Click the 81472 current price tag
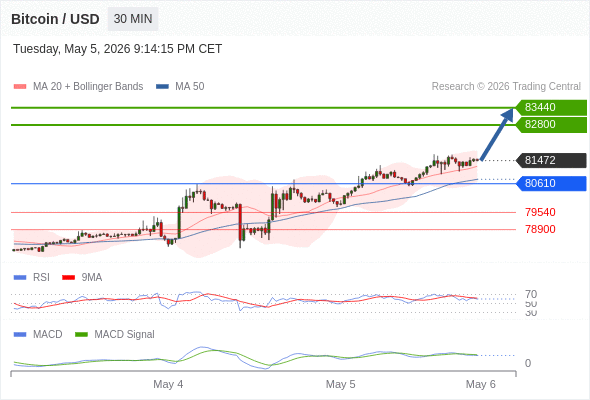 click(551, 160)
